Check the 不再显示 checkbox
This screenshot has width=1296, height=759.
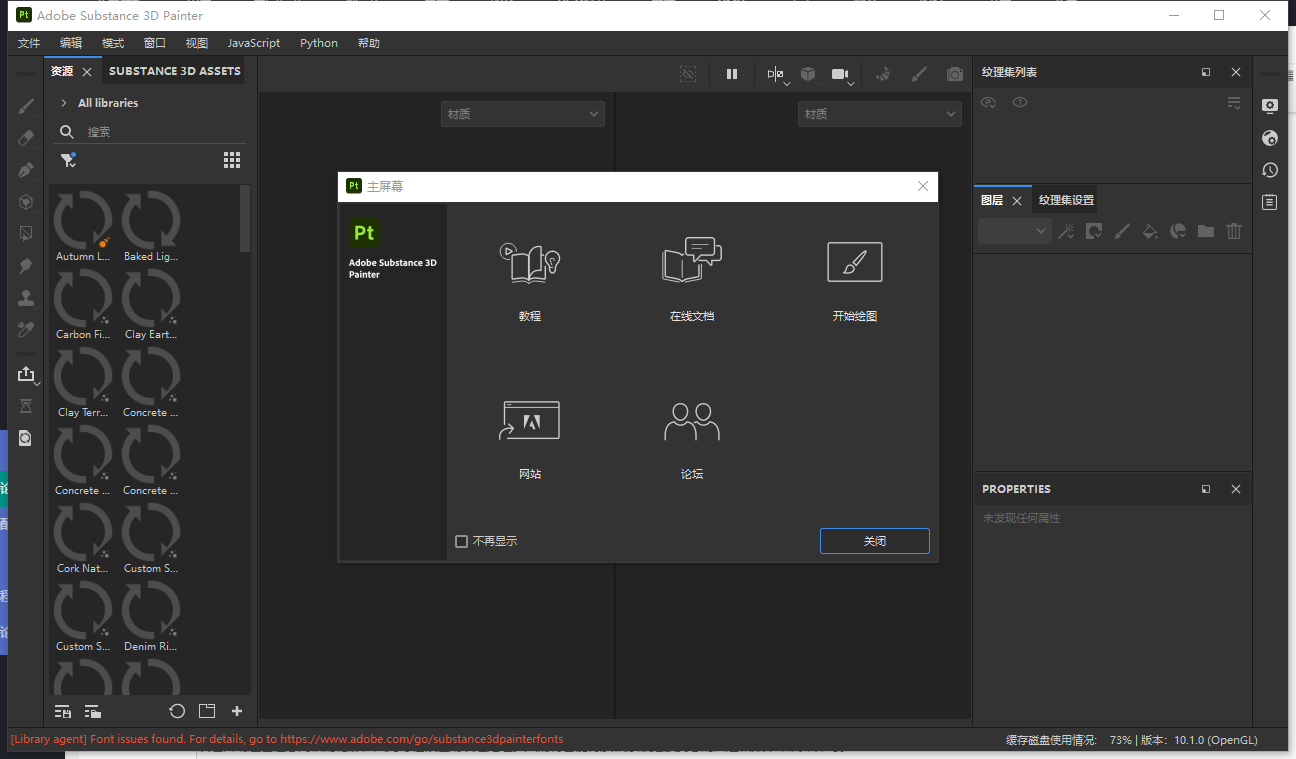pyautogui.click(x=461, y=541)
